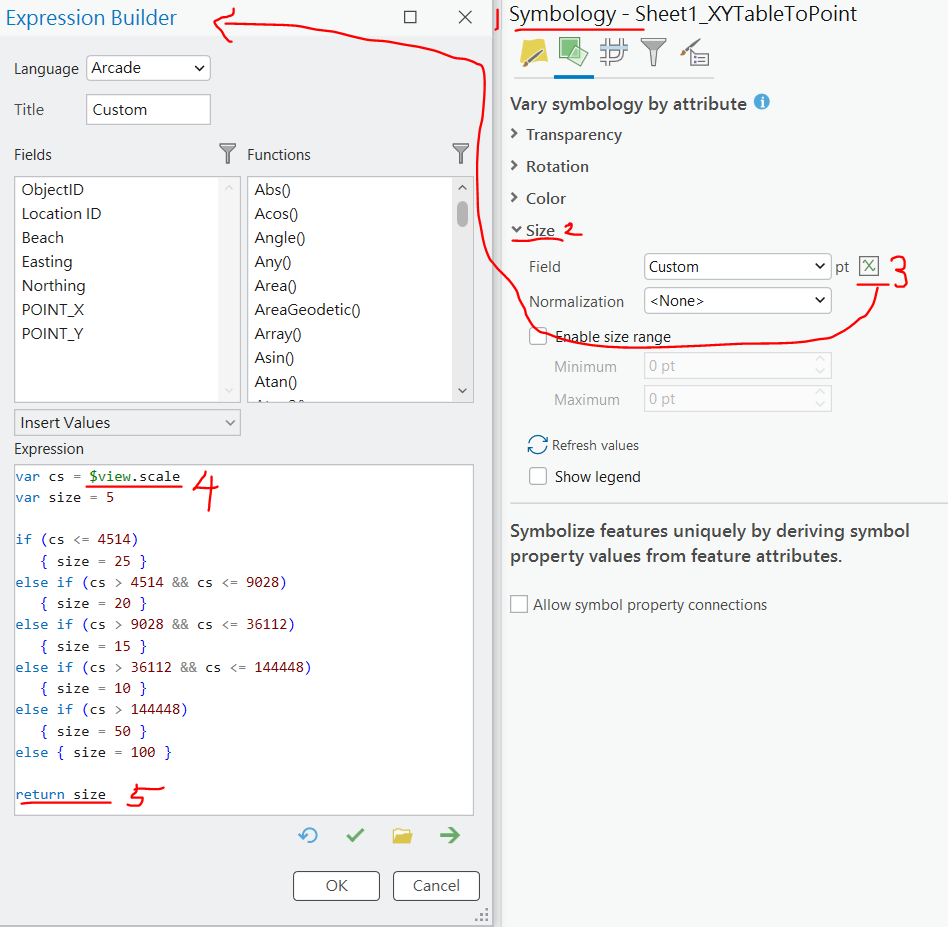Open the expression builder beside the Size field
948x927 pixels.
pos(869,266)
